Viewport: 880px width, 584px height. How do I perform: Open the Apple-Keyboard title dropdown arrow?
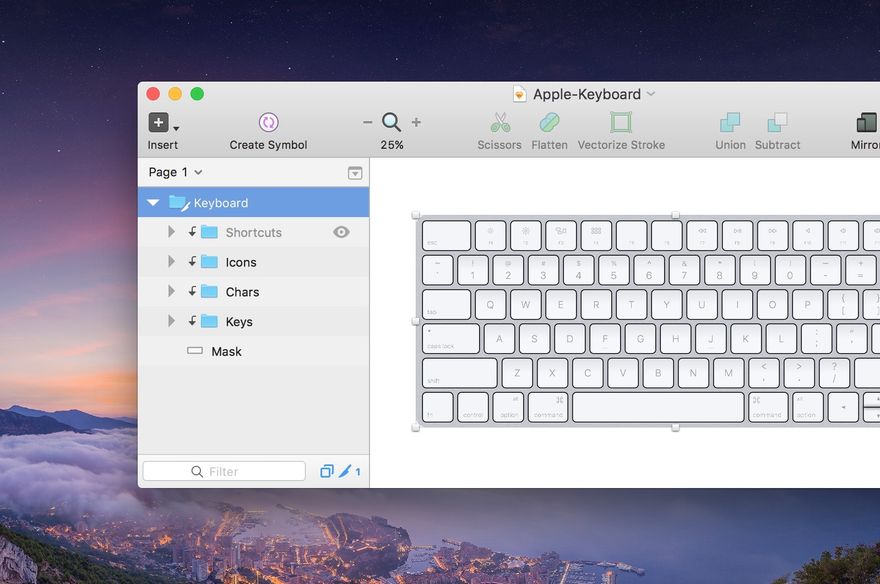[651, 94]
